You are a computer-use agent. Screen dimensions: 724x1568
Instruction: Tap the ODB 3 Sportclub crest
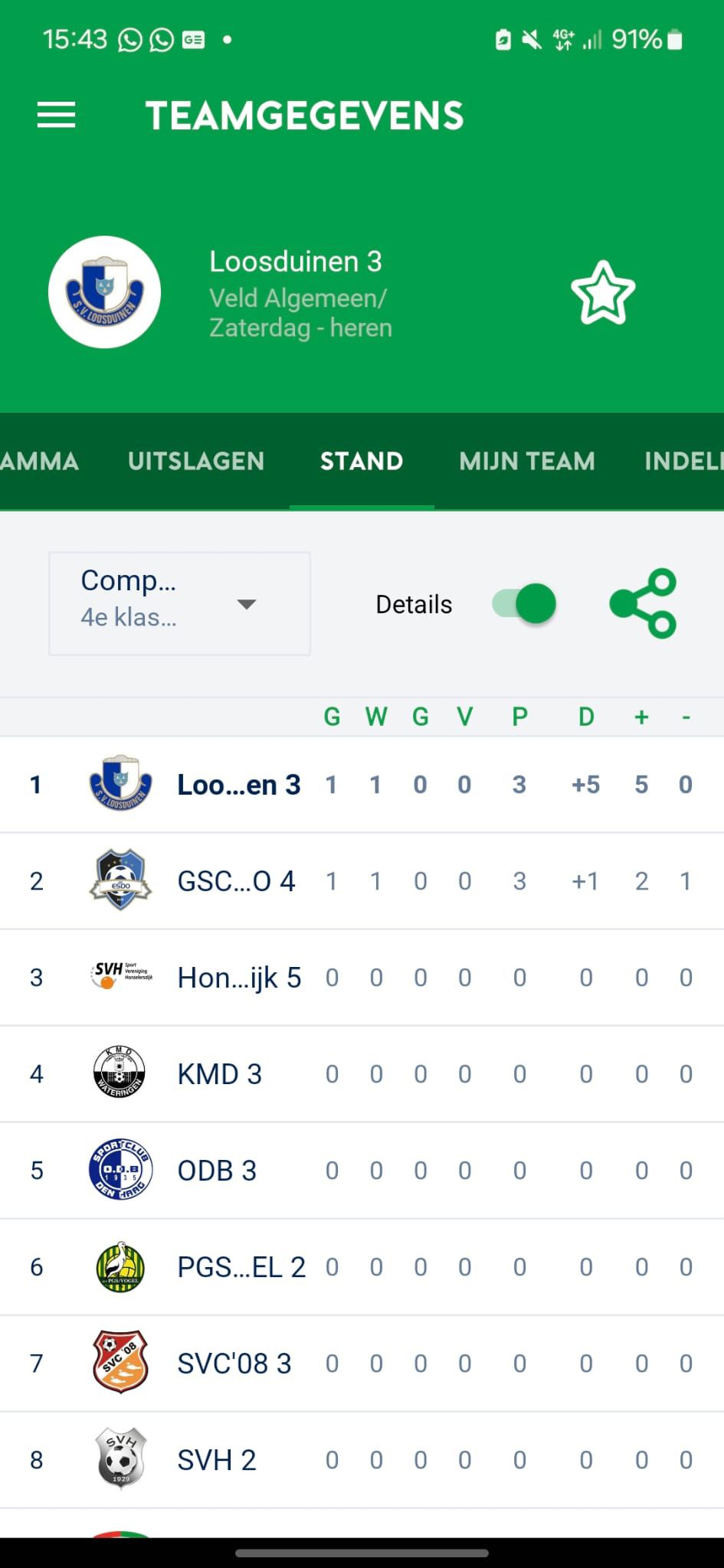click(x=120, y=1170)
